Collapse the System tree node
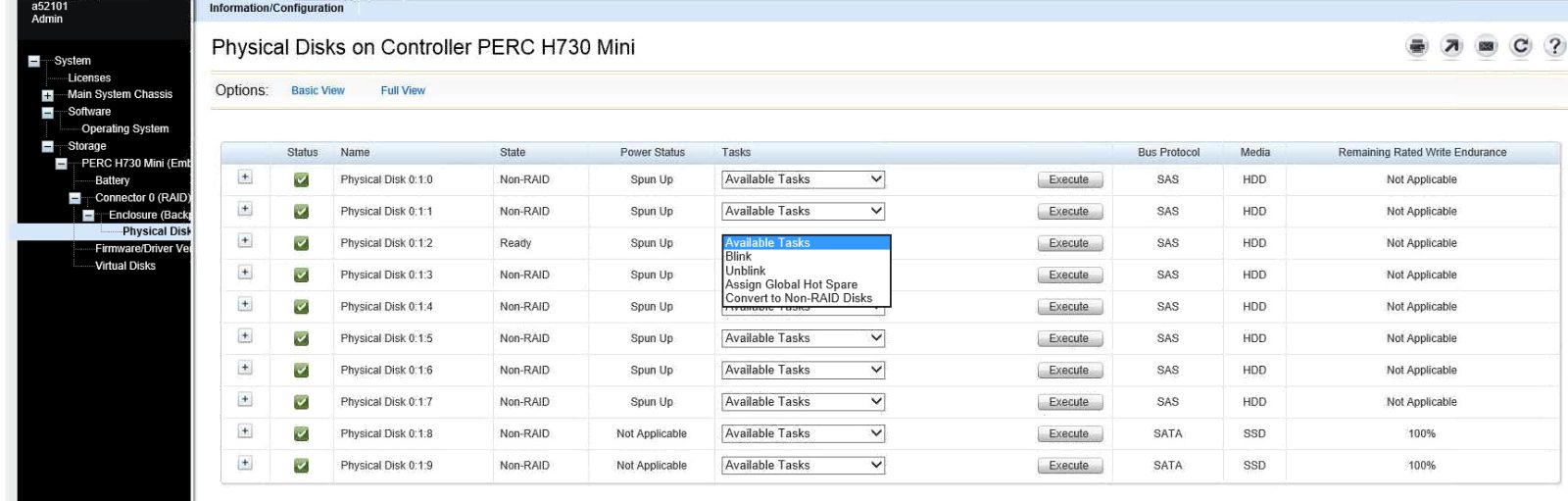Screen dimensions: 1568x501 pos(34,61)
